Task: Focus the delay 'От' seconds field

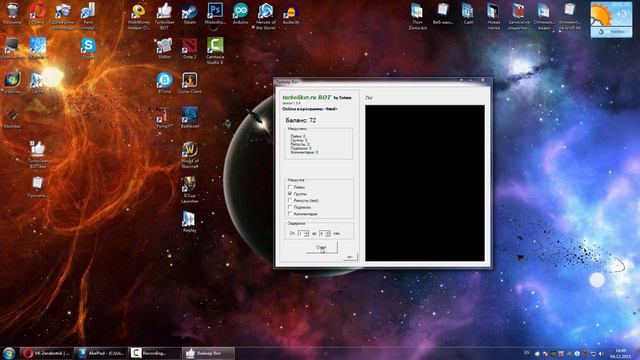Action: [301, 233]
